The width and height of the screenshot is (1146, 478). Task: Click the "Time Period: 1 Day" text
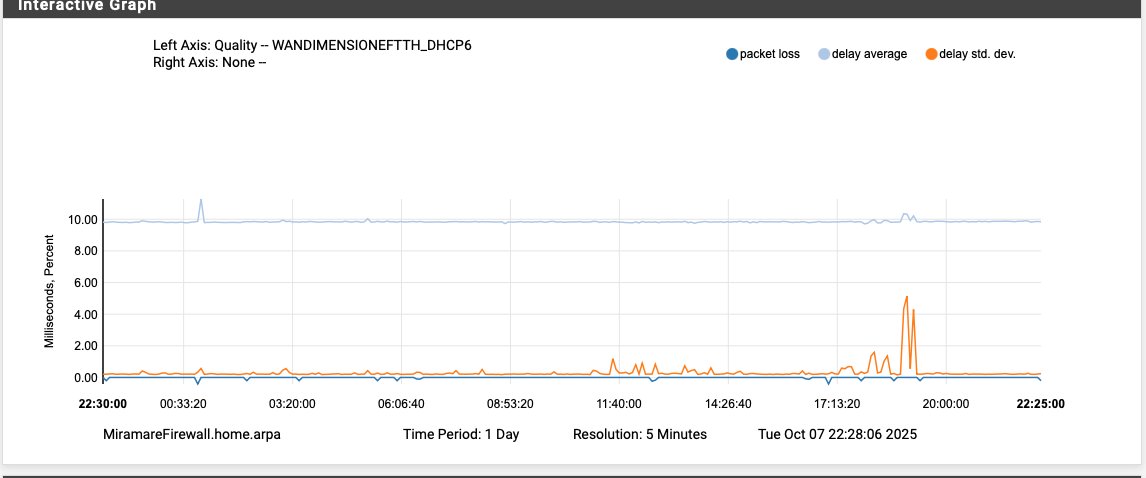tap(461, 435)
